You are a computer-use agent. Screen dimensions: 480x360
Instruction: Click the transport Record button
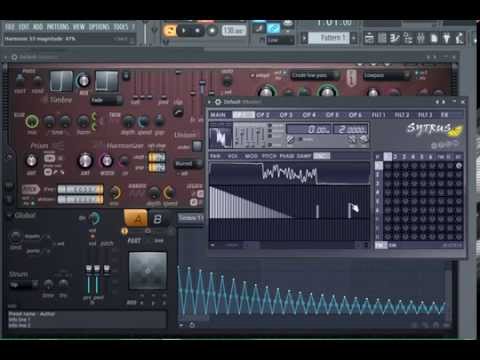[x=212, y=31]
